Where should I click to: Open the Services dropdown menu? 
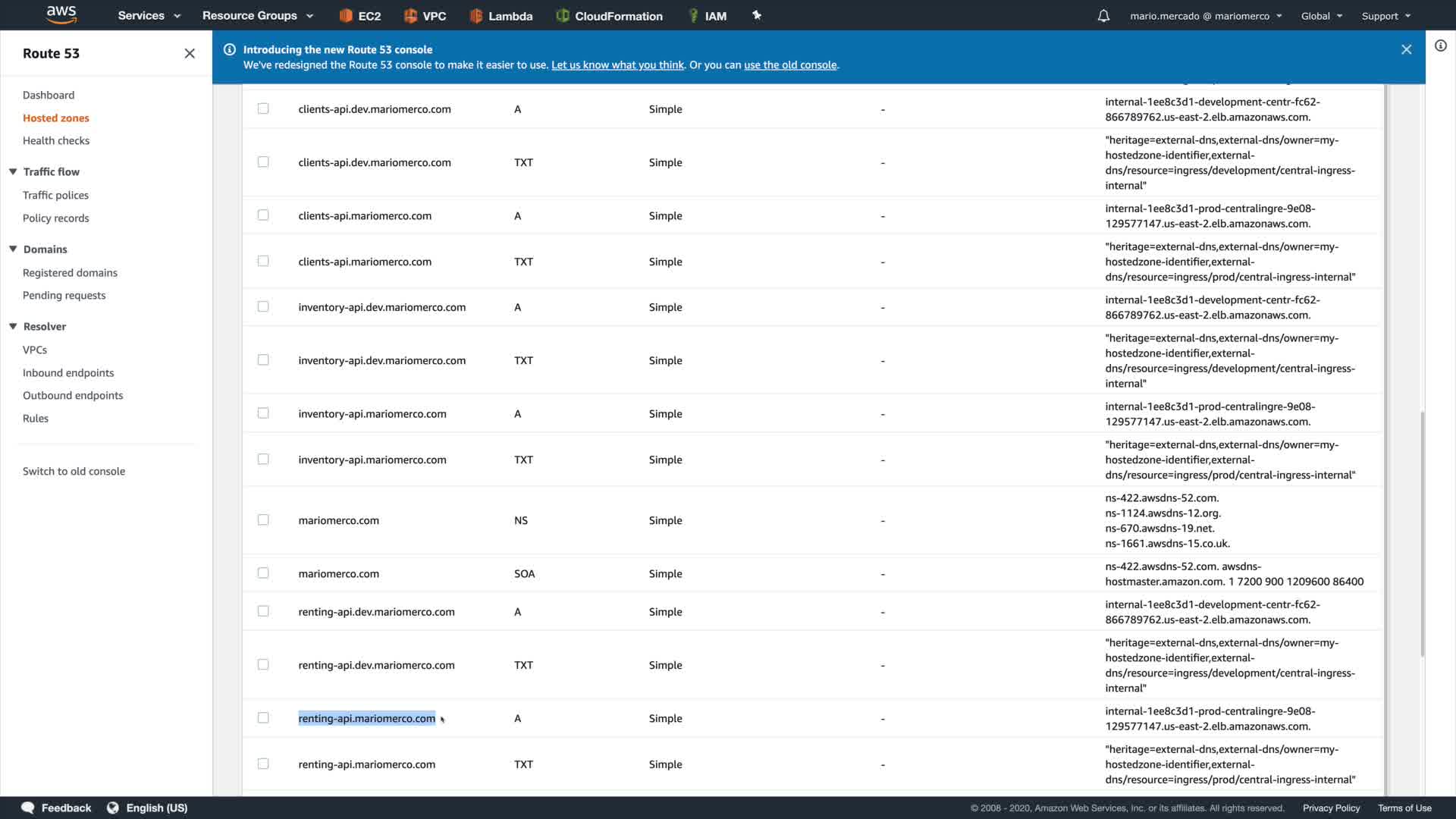tap(149, 16)
